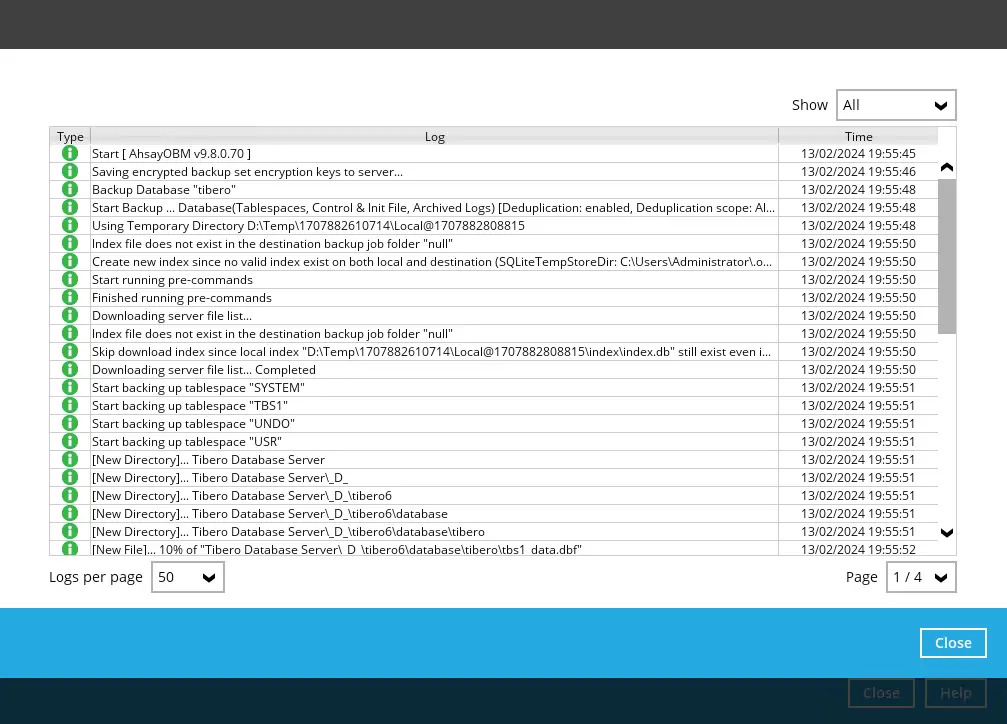
Task: Click the info icon for "Finished running pre-commands"
Action: (x=69, y=297)
